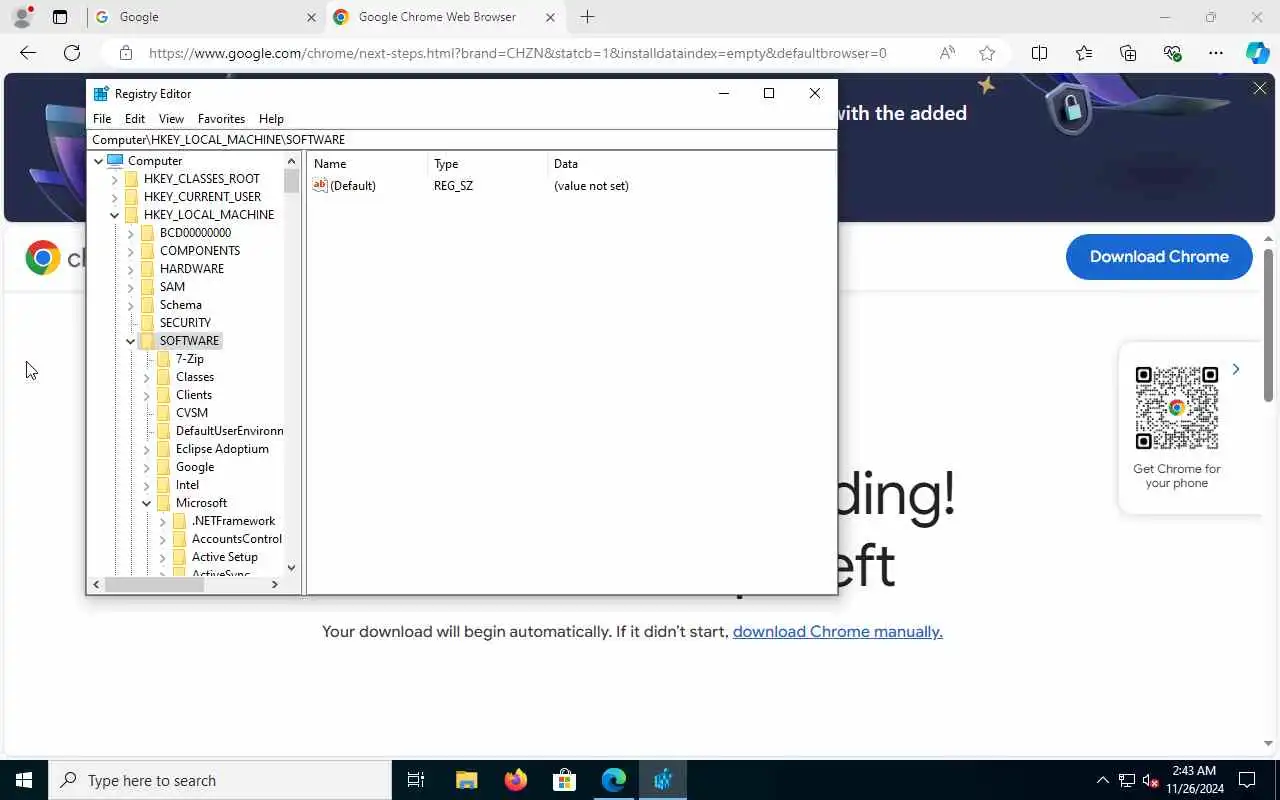Toggle Edge split screen icon

(1039, 53)
